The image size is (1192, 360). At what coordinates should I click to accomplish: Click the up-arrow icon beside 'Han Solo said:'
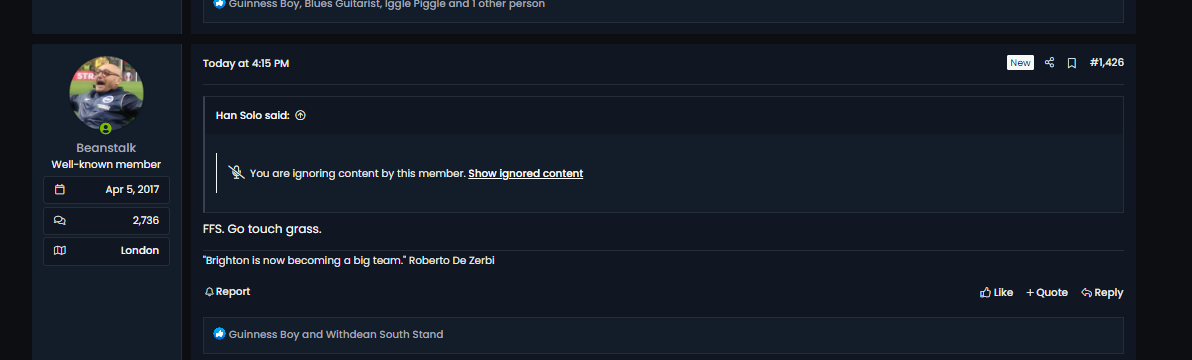[x=300, y=115]
